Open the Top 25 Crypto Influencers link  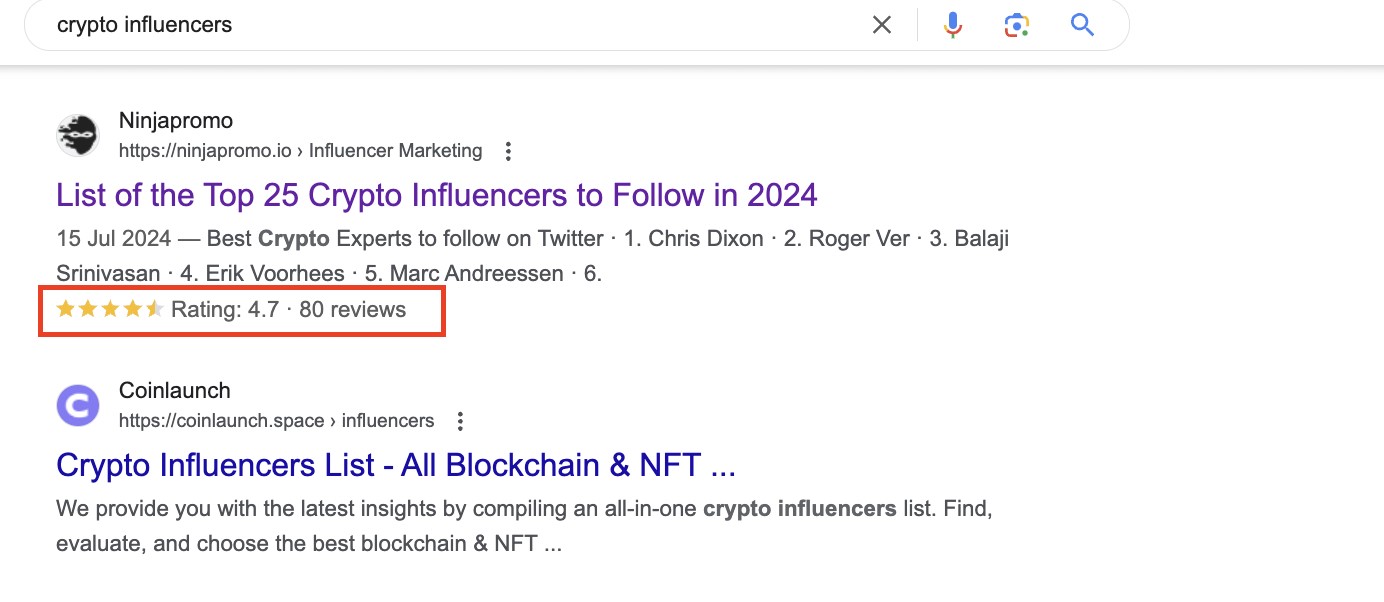click(437, 194)
